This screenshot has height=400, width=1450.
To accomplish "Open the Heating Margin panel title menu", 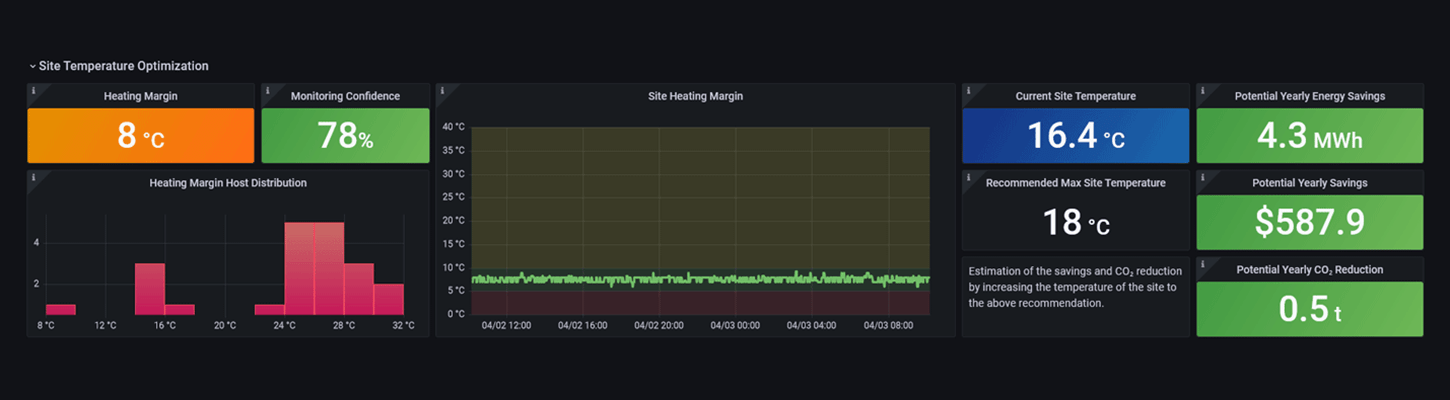I will click(x=141, y=97).
